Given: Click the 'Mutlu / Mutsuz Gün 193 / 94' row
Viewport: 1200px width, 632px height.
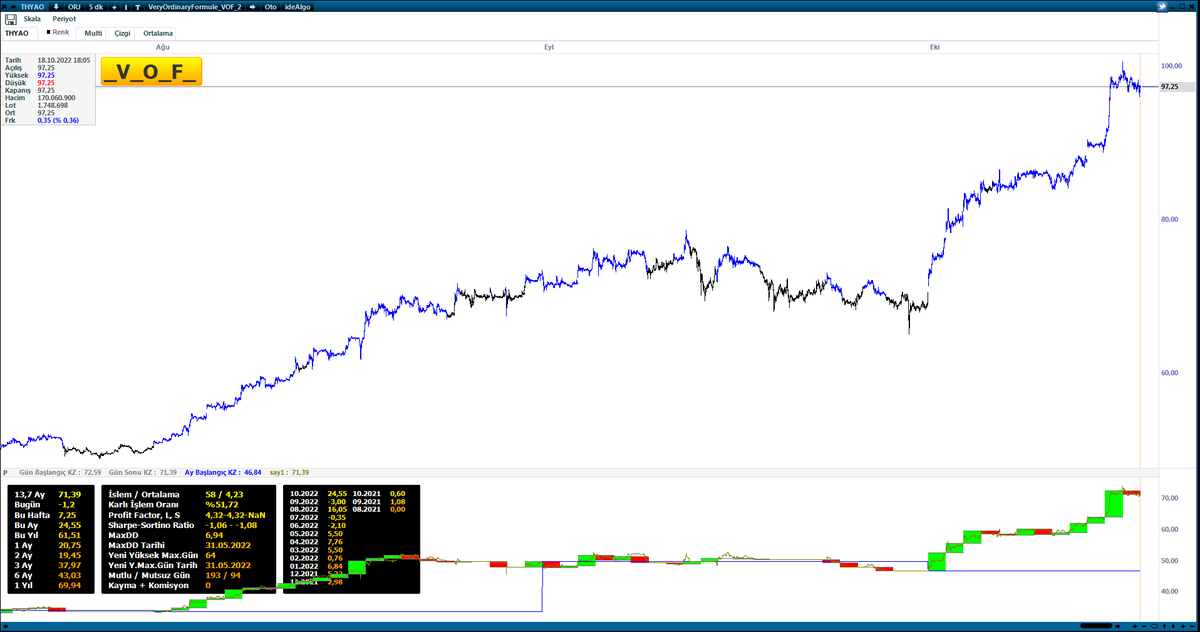Looking at the screenshot, I should point(173,575).
